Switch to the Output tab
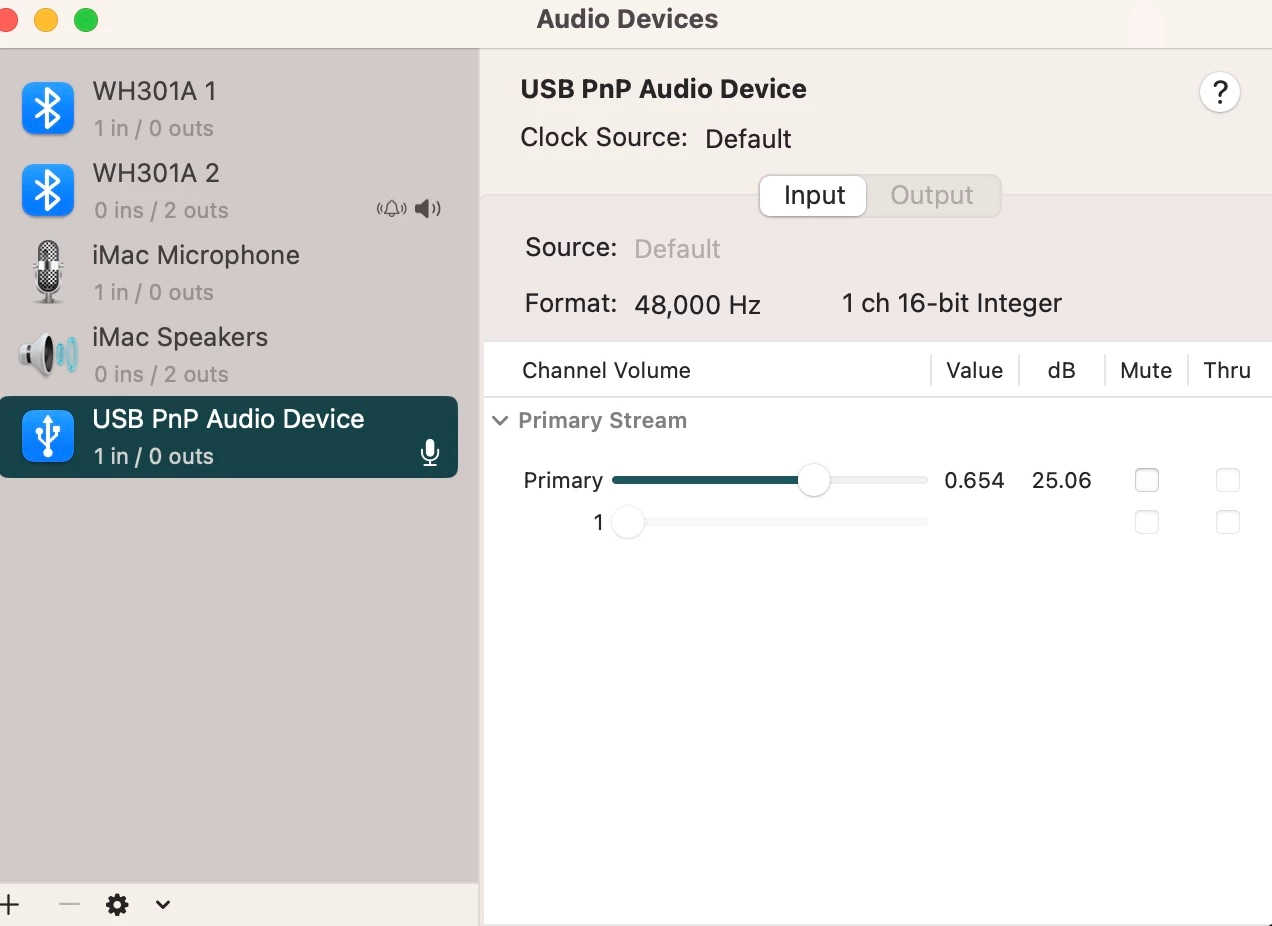This screenshot has width=1272, height=926. click(932, 195)
